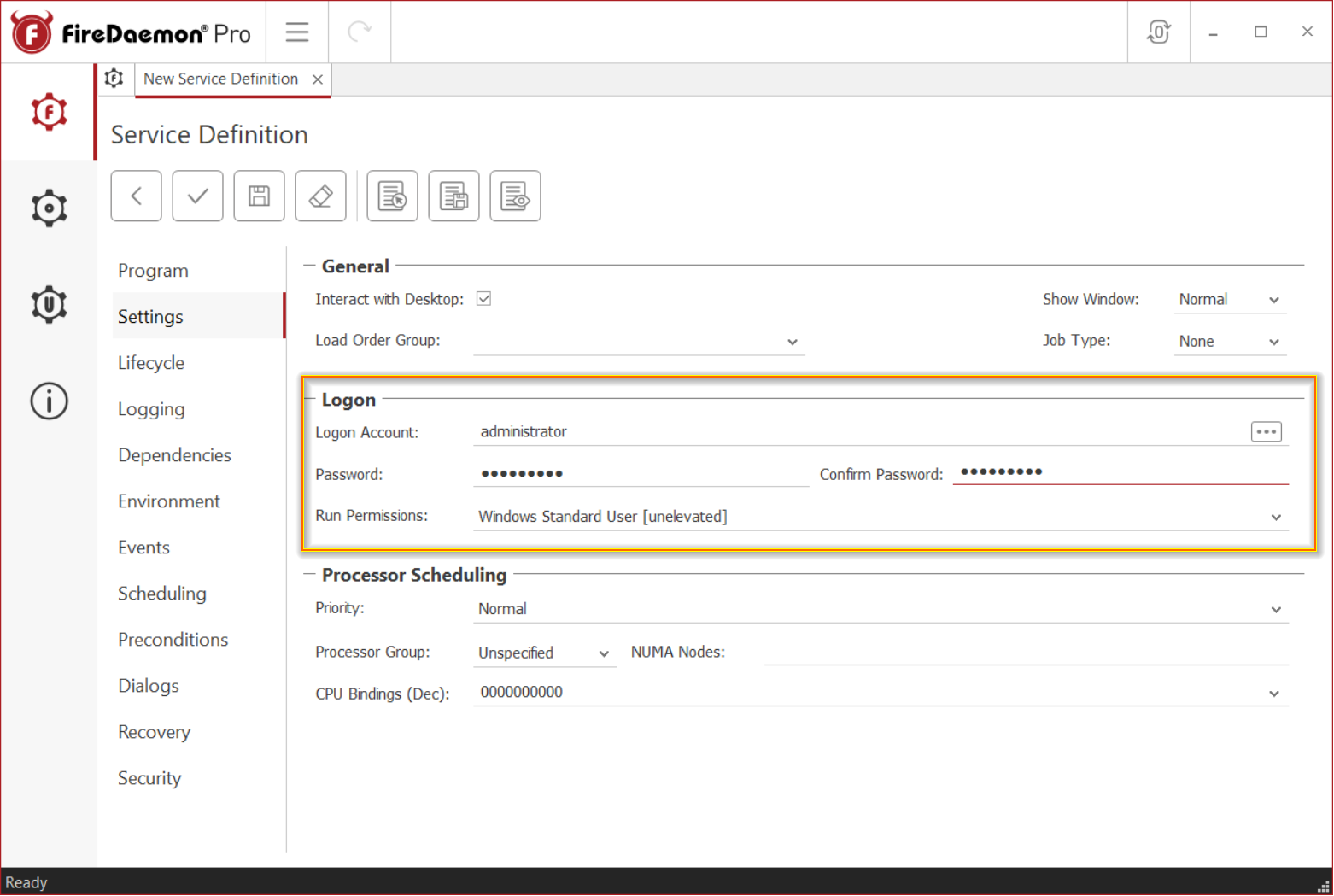Click the checkmark save-and-close toolbar button
The height and width of the screenshot is (896, 1334).
click(197, 196)
